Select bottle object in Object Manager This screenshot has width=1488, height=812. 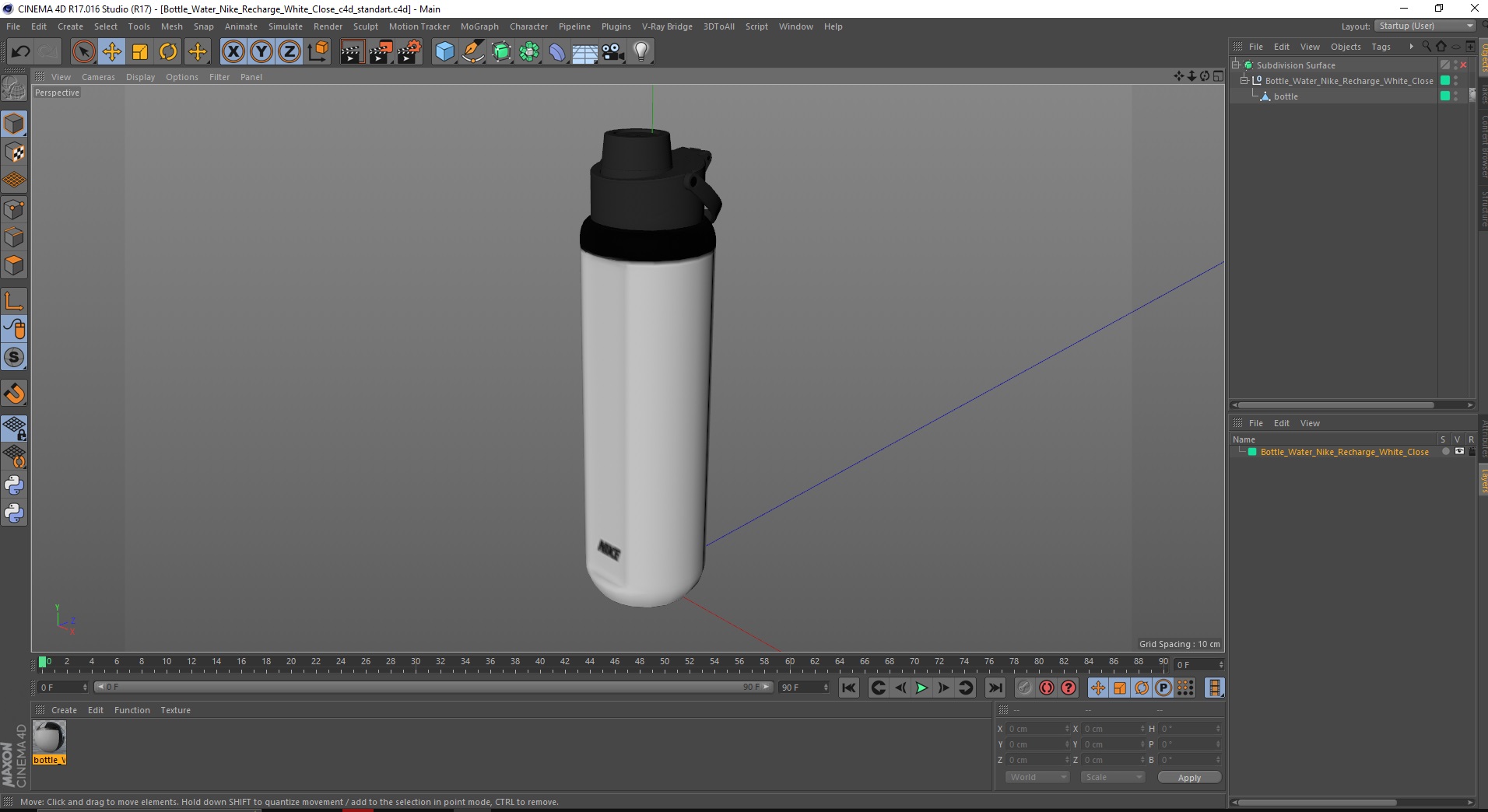(x=1286, y=96)
